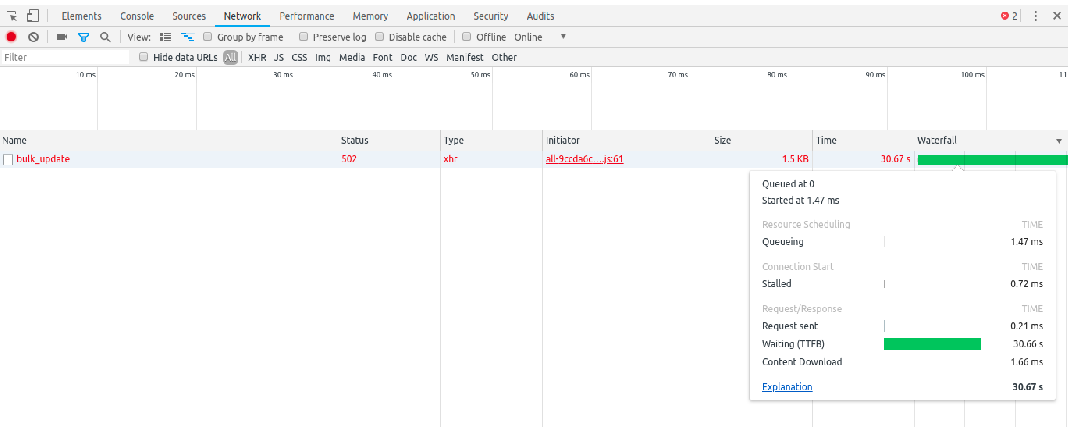Filter requests by WS
This screenshot has width=1068, height=427.
click(431, 57)
